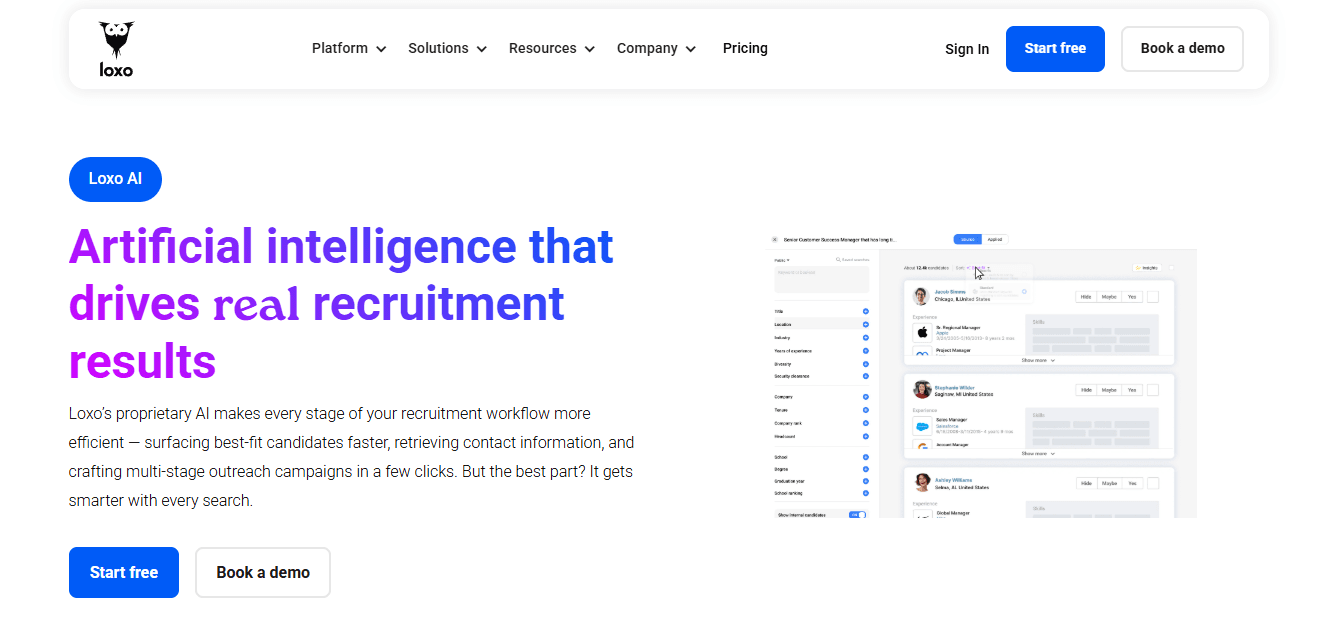Check the checkbox on Jacob Simms' card

click(1153, 297)
